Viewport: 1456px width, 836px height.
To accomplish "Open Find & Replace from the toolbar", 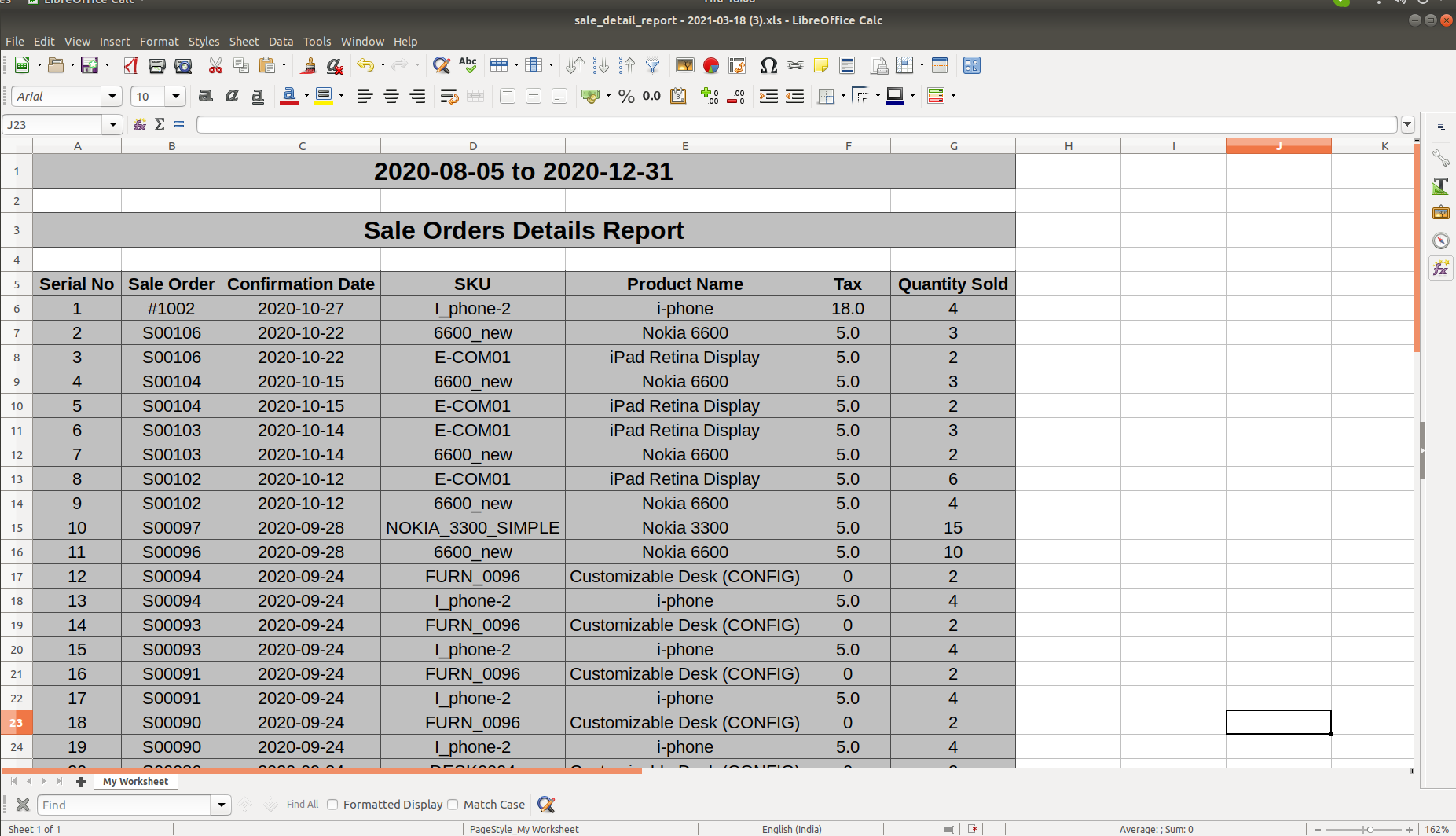I will 442,66.
